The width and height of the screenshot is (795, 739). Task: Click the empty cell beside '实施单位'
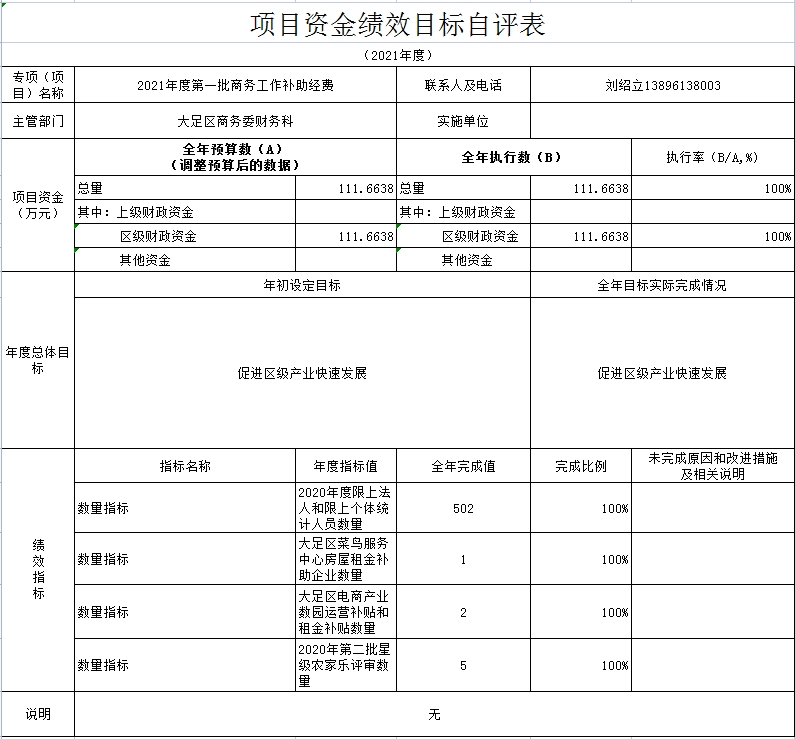point(662,121)
